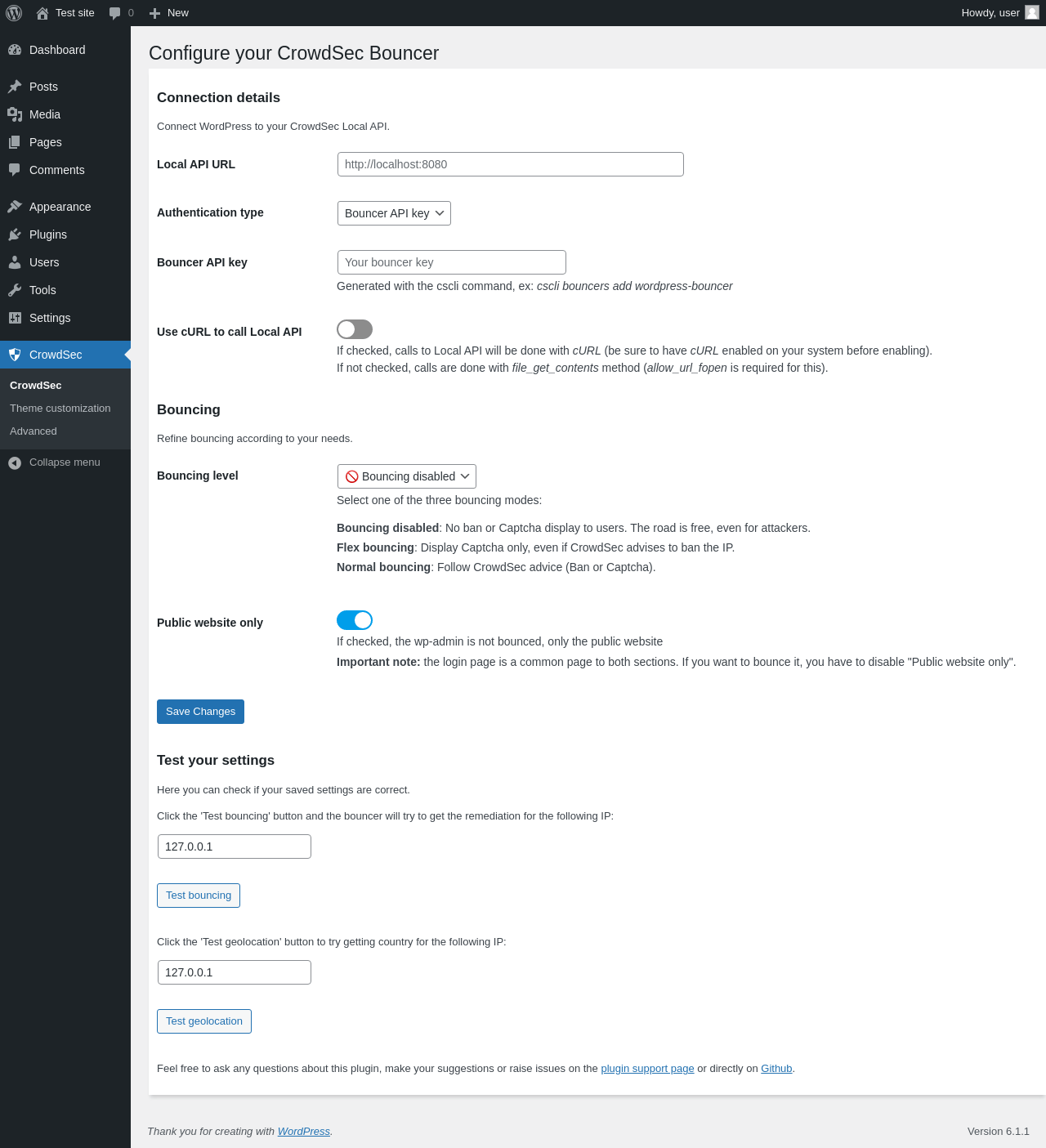
Task: Open the Plugins menu label
Action: tap(48, 235)
